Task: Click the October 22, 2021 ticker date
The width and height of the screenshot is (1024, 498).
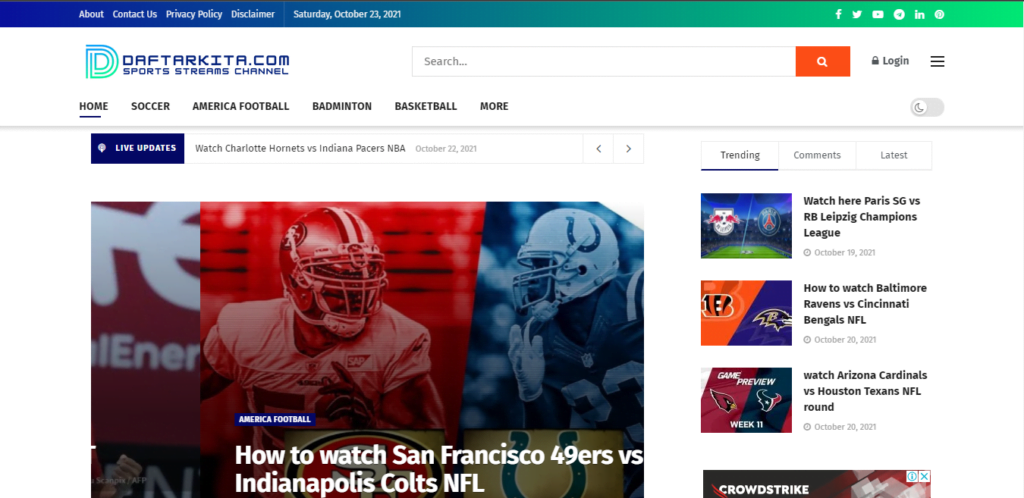Action: 446,149
